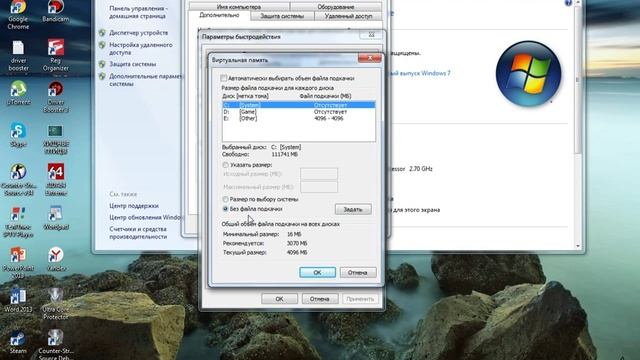The height and width of the screenshot is (360, 640).
Task: Click the Задать button
Action: [x=353, y=209]
